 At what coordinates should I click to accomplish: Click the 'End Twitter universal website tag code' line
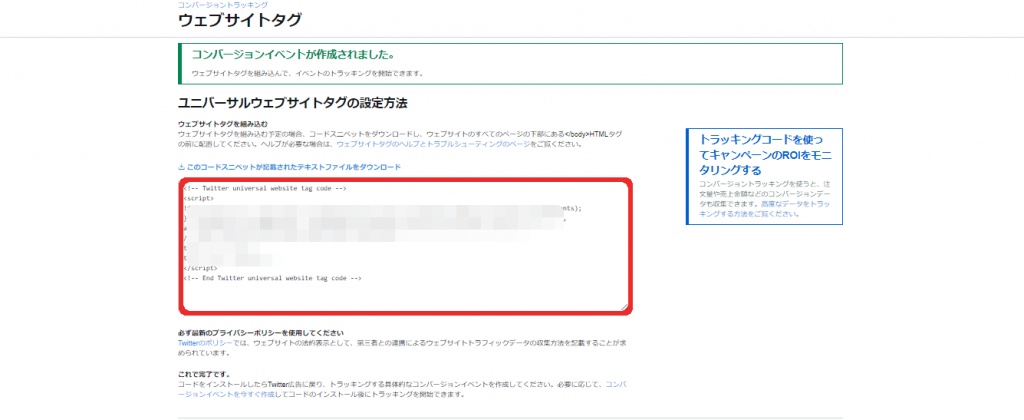point(272,278)
